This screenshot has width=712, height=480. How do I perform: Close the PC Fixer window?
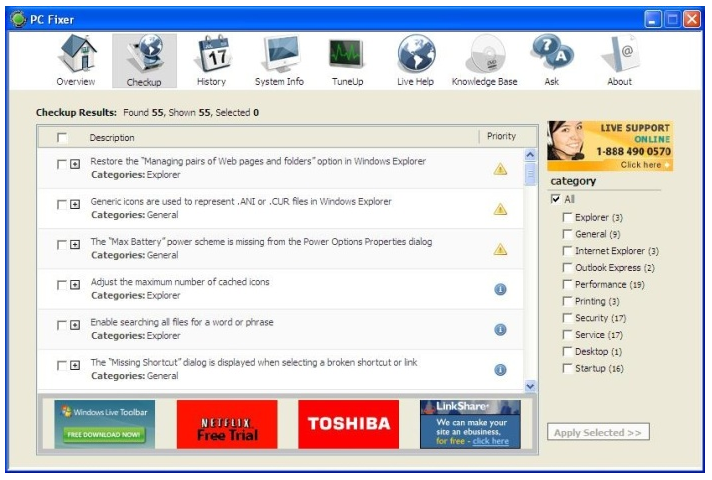(692, 20)
